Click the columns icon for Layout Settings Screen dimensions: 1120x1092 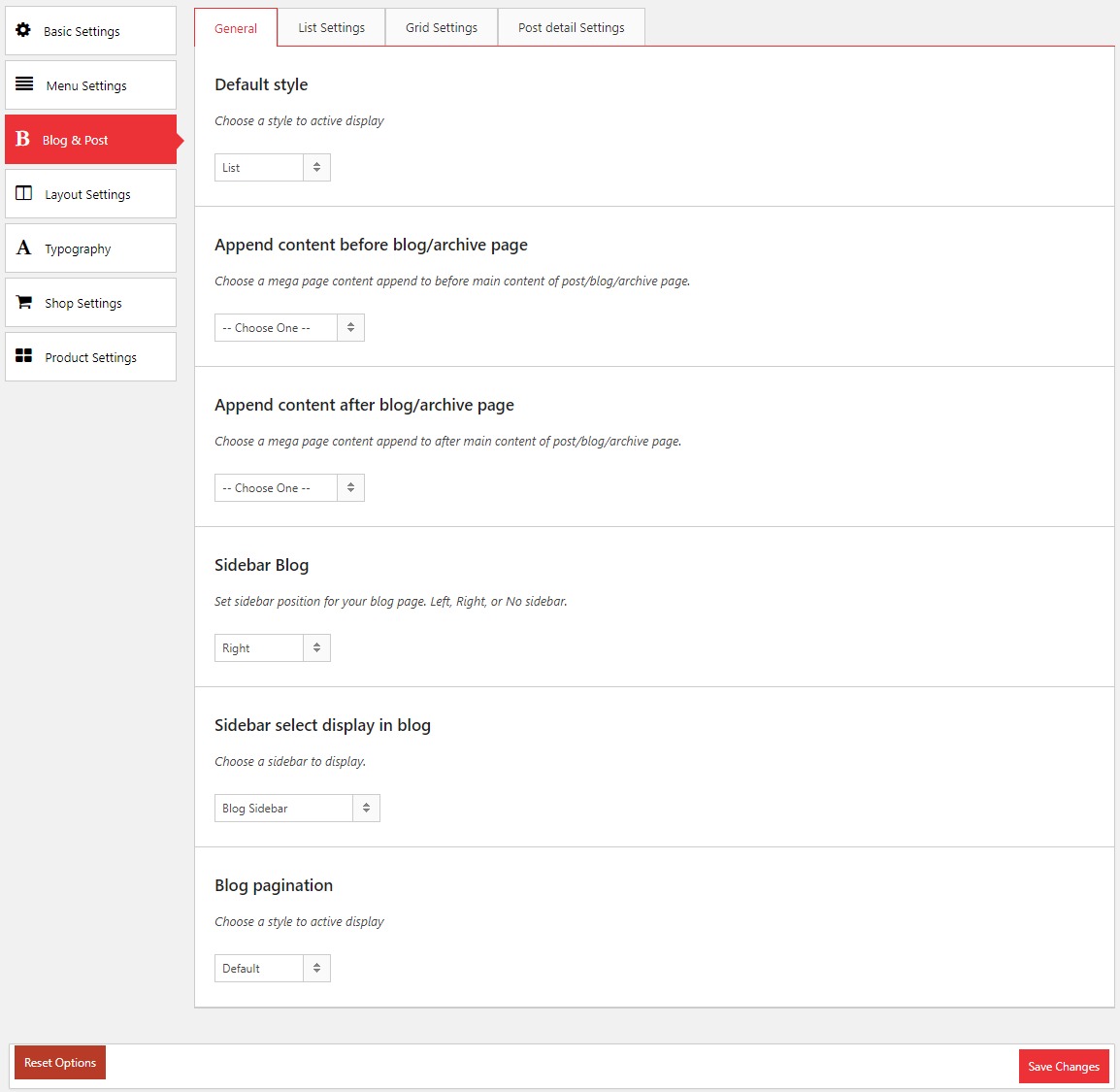24,193
